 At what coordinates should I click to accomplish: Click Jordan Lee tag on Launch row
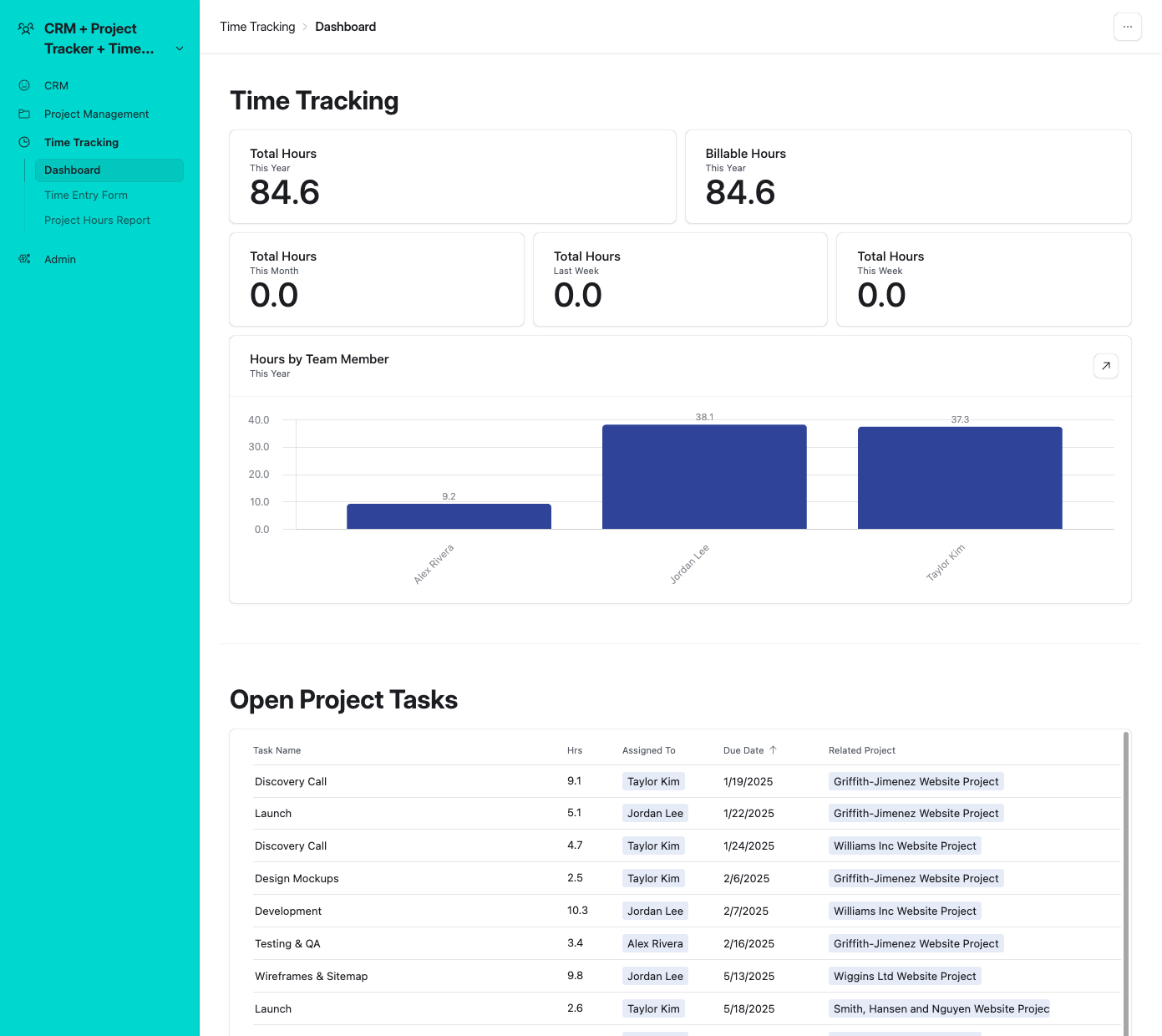(655, 813)
